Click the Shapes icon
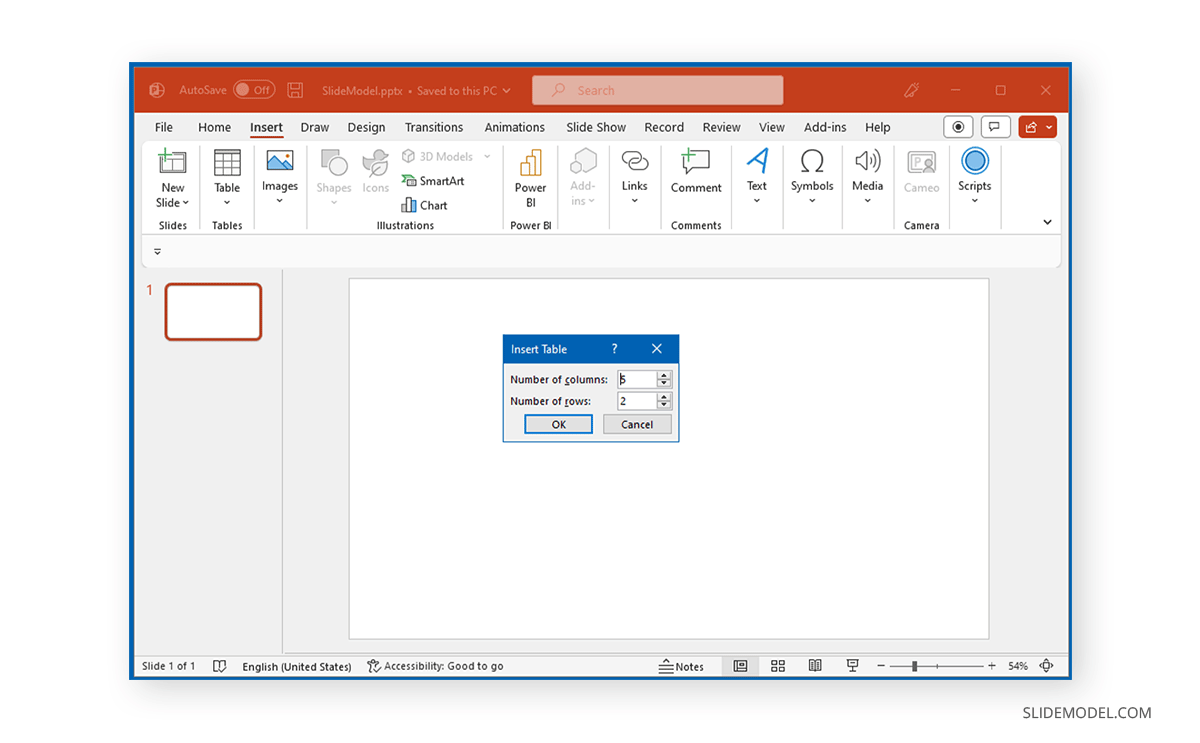 [334, 162]
